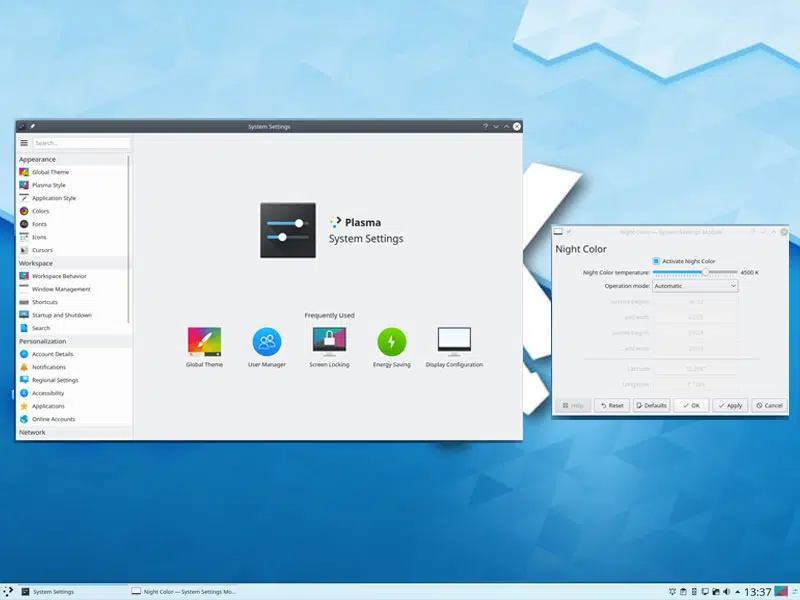Image resolution: width=800 pixels, height=600 pixels.
Task: Click Reset in Night Color window
Action: click(x=612, y=406)
